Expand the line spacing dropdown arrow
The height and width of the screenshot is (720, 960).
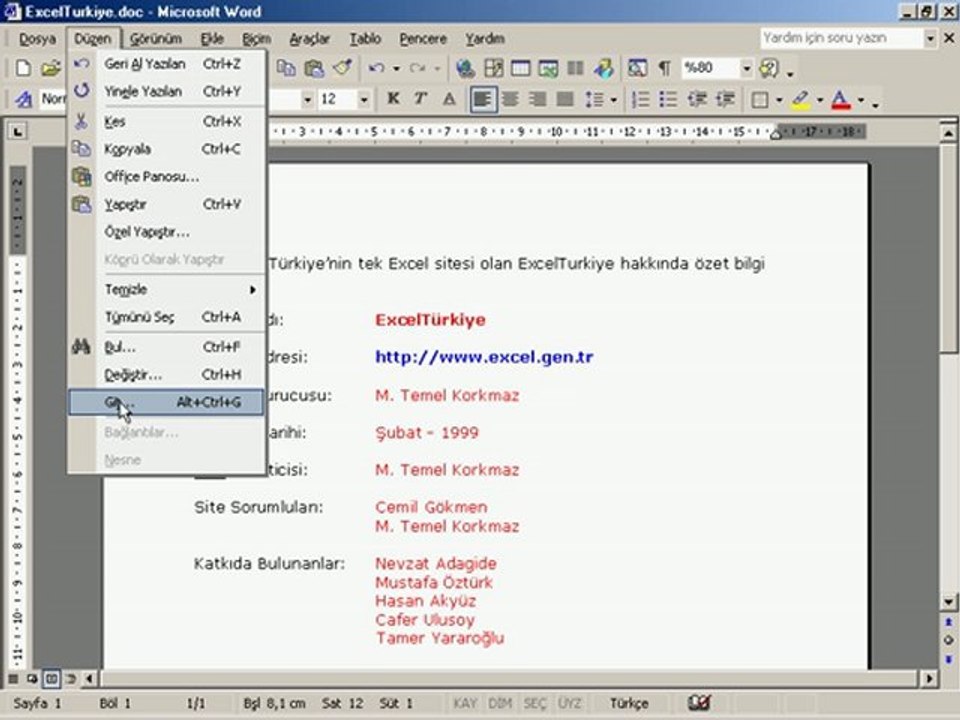[x=613, y=100]
